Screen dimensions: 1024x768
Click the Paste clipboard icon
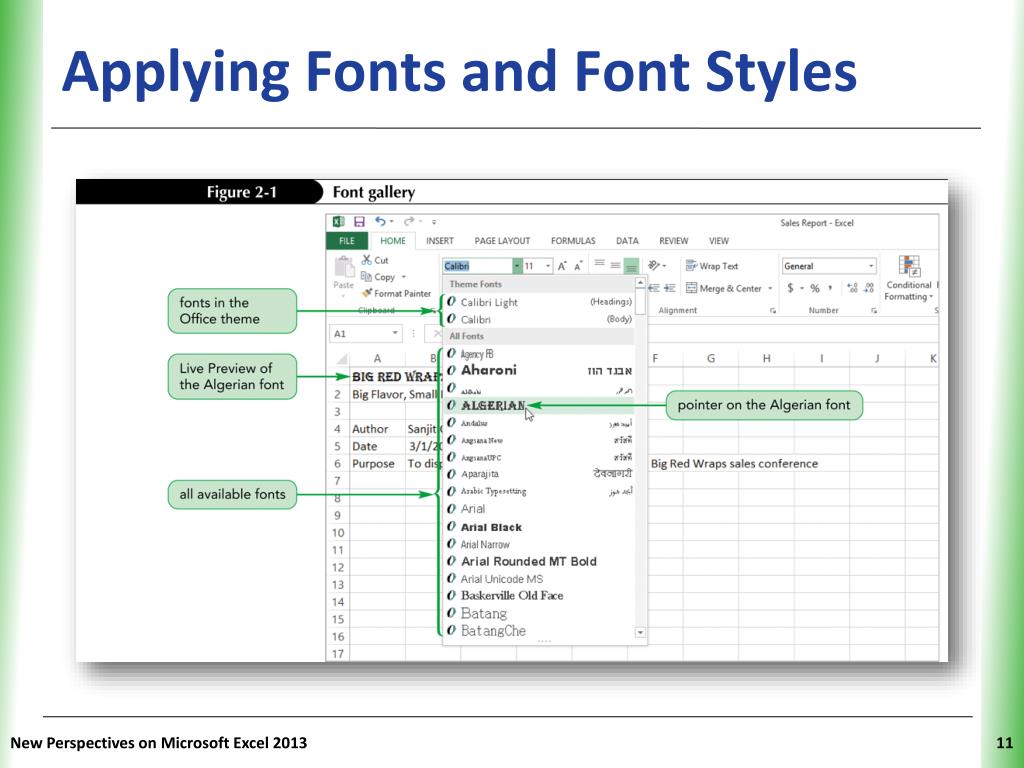pyautogui.click(x=344, y=268)
